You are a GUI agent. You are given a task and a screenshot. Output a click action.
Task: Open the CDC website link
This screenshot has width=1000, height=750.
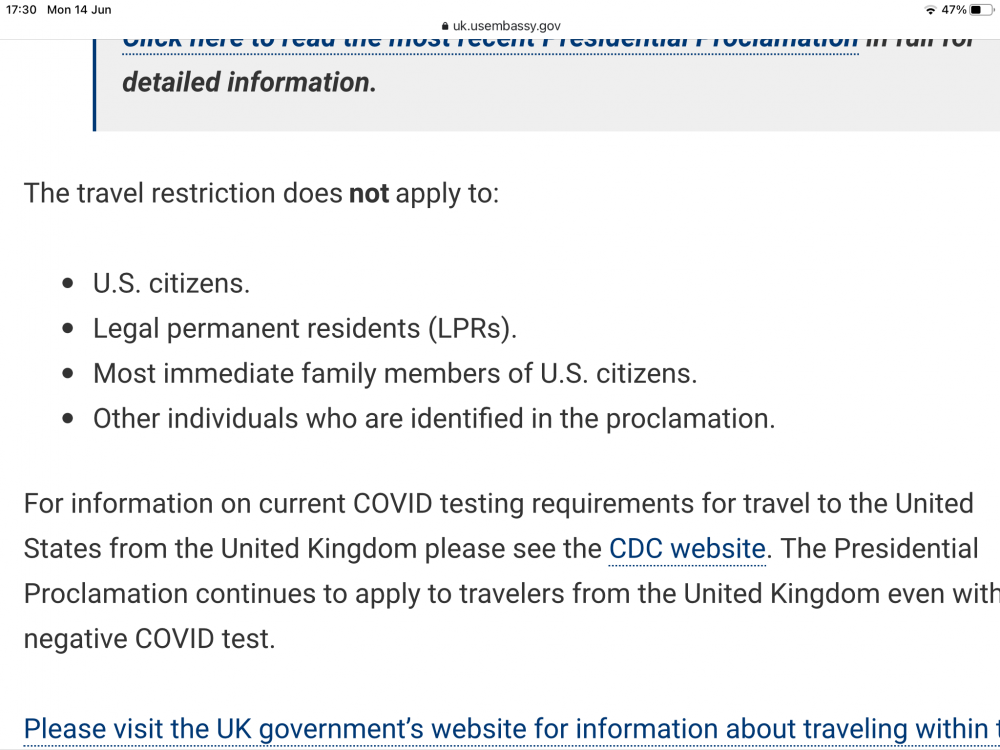click(687, 549)
